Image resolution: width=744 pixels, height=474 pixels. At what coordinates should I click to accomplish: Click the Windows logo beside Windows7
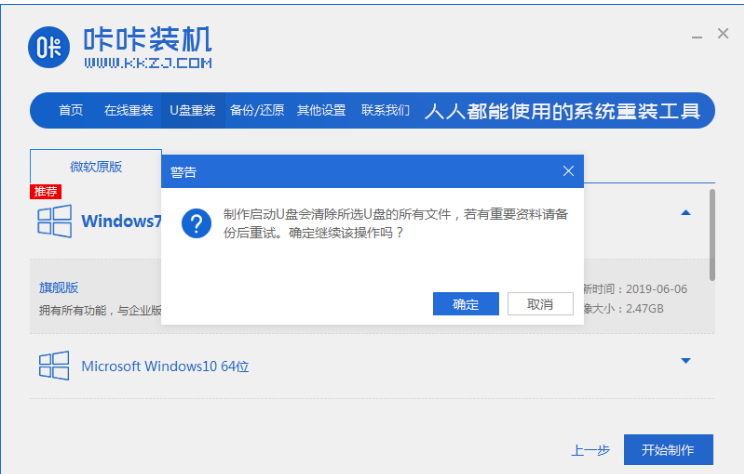55,221
